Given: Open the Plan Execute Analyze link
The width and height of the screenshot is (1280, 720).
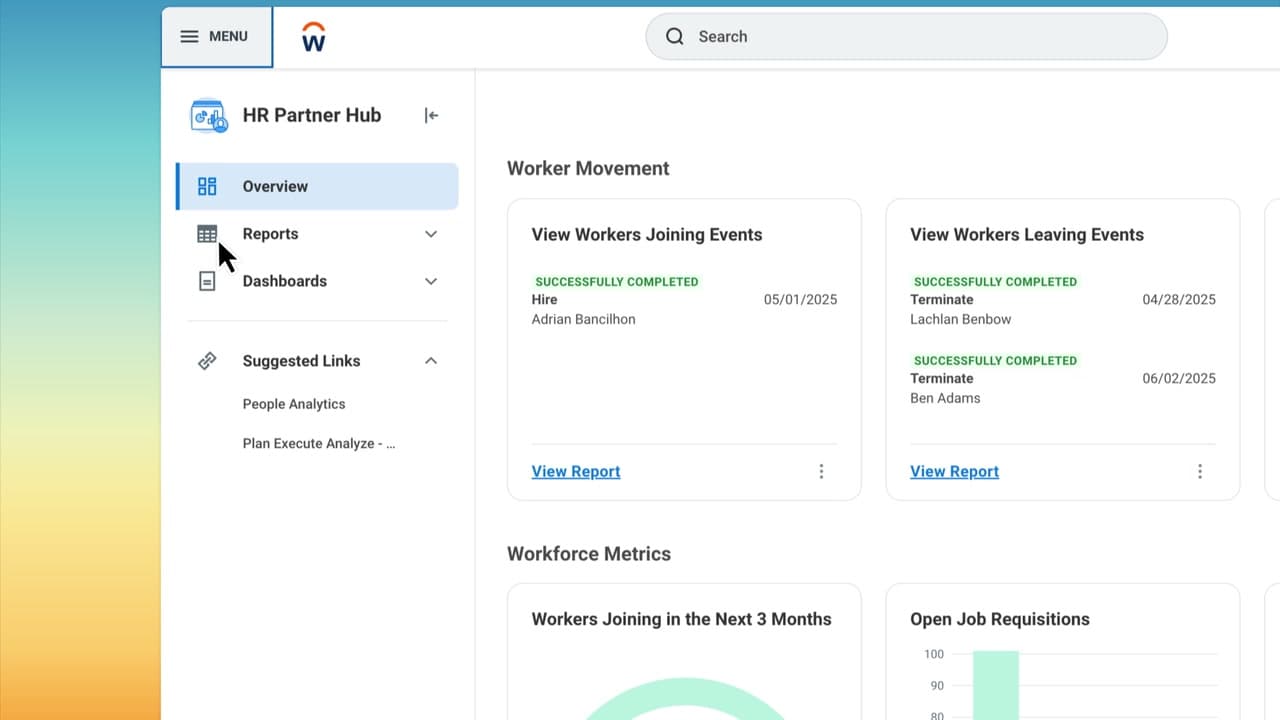Looking at the screenshot, I should click(x=319, y=443).
